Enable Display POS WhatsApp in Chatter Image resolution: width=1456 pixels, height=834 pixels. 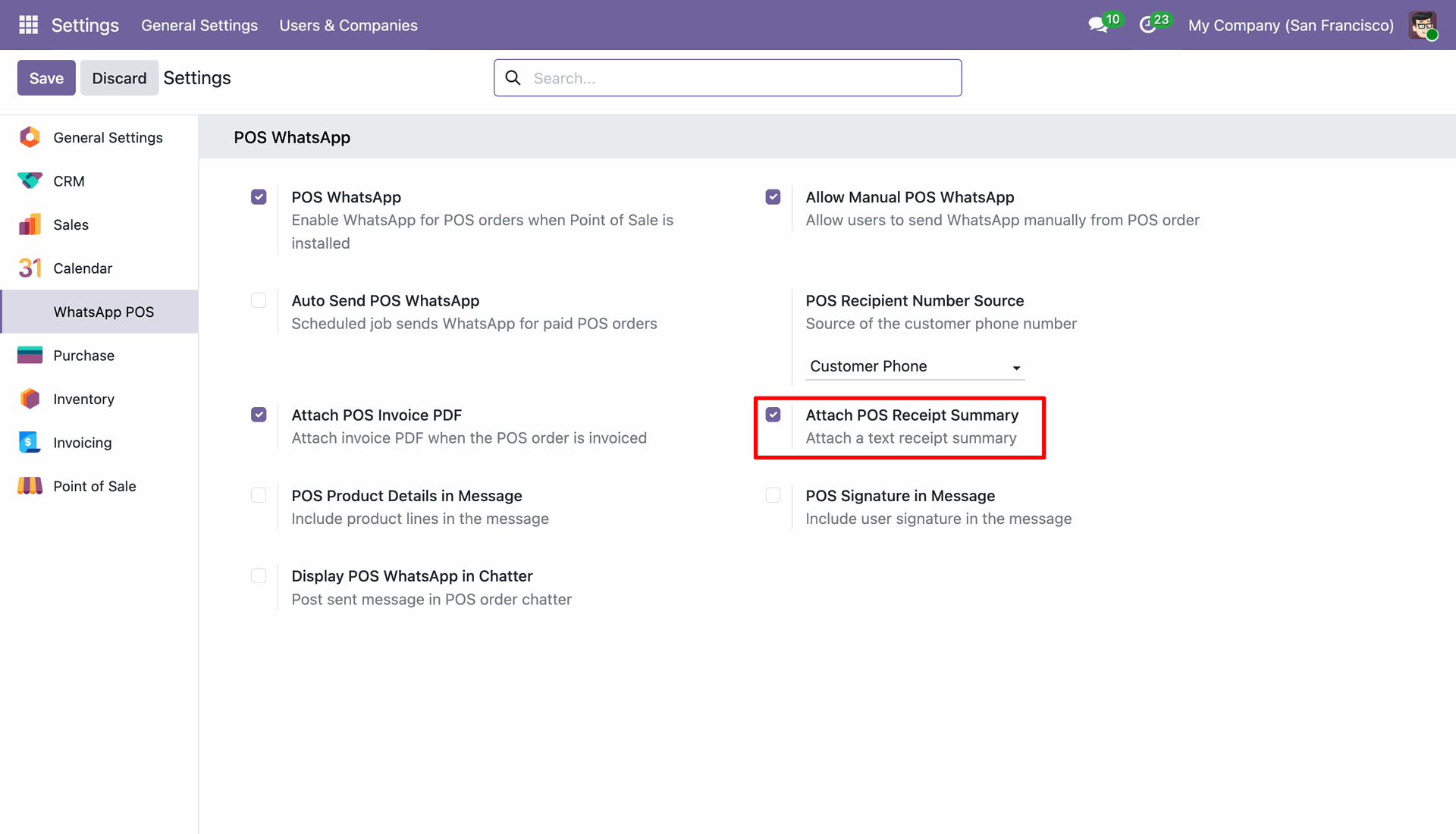click(259, 575)
